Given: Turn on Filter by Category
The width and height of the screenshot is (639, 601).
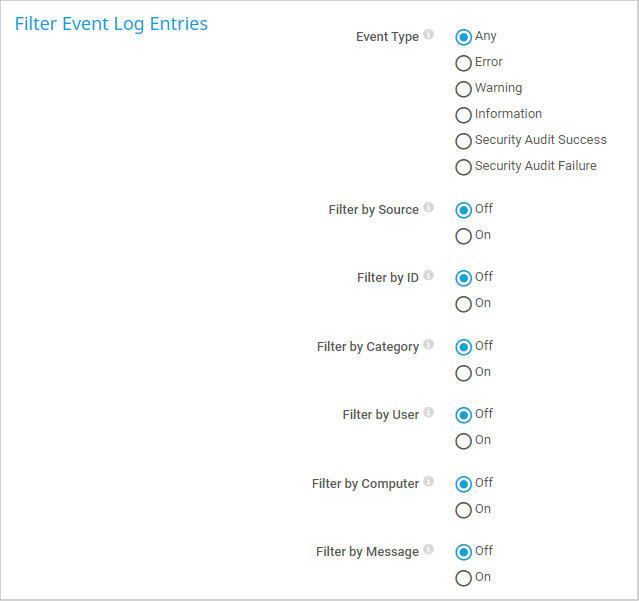Looking at the screenshot, I should (463, 373).
